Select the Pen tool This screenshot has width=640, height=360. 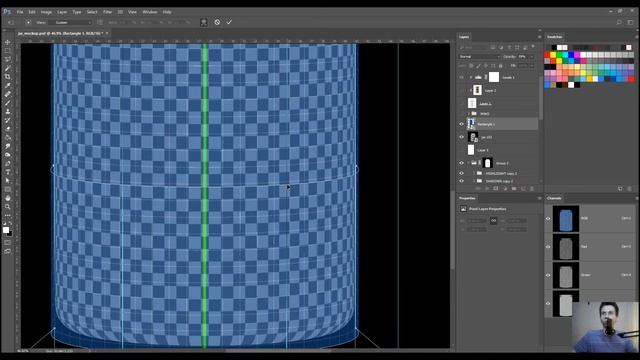click(x=7, y=164)
